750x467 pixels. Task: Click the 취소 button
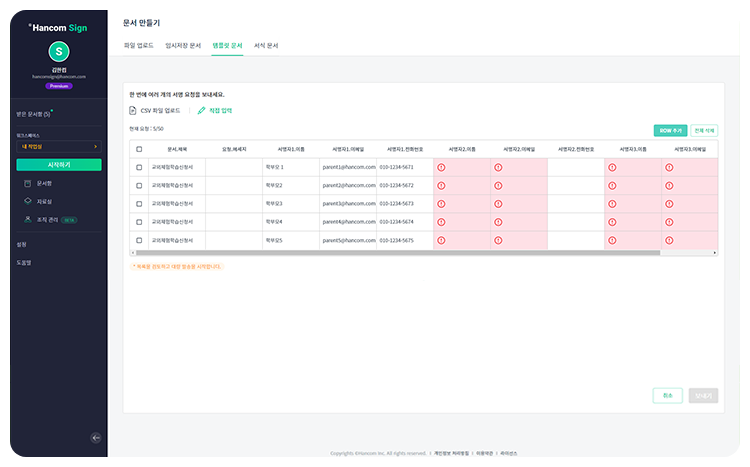tap(667, 396)
